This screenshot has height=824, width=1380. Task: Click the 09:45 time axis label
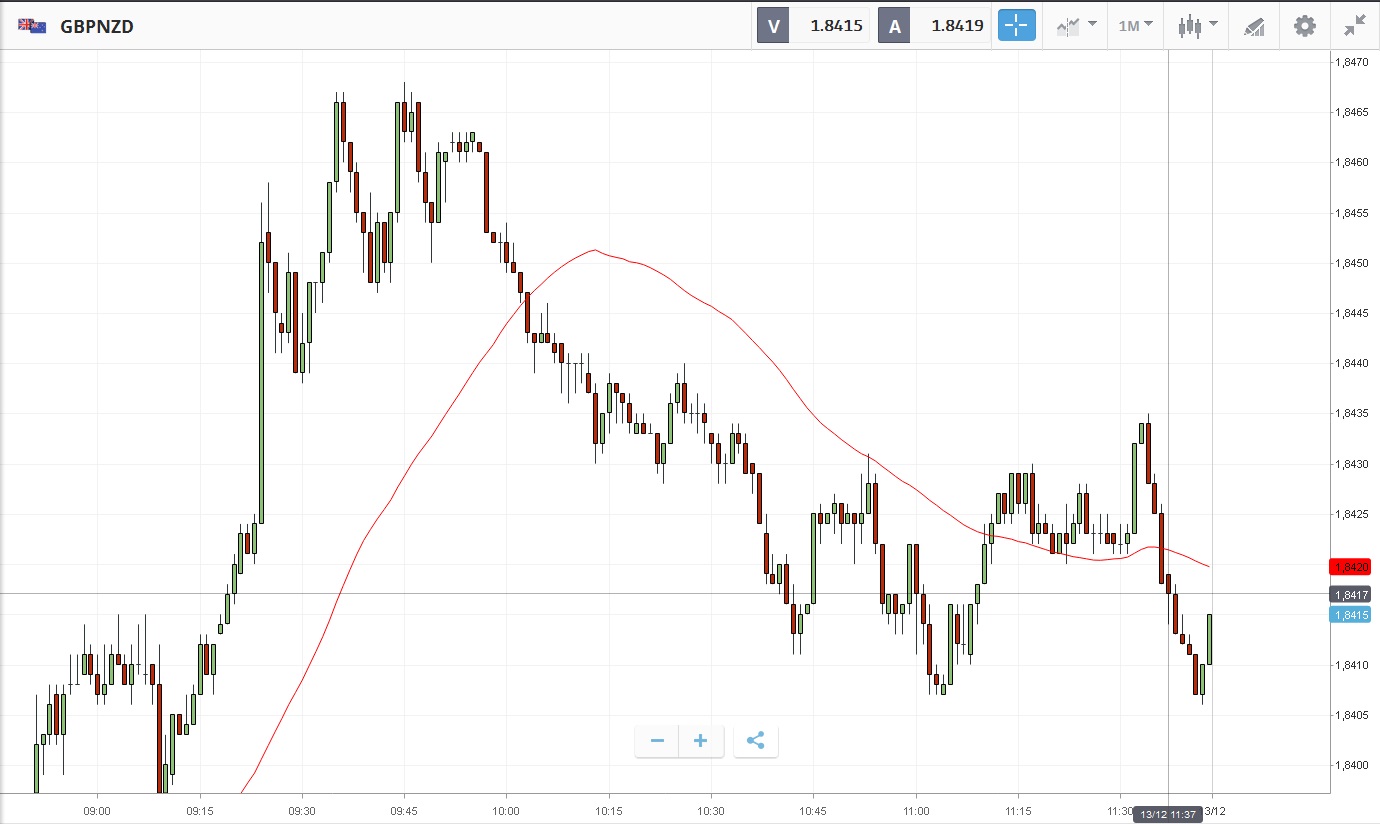pyautogui.click(x=404, y=810)
